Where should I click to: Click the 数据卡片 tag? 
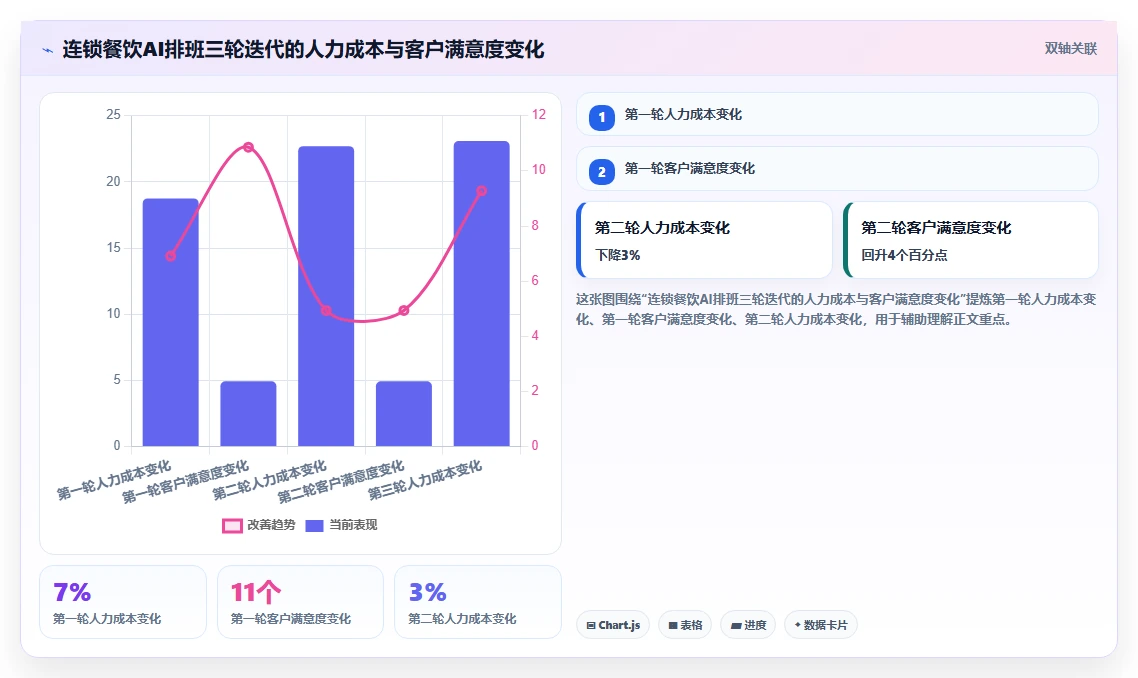821,625
